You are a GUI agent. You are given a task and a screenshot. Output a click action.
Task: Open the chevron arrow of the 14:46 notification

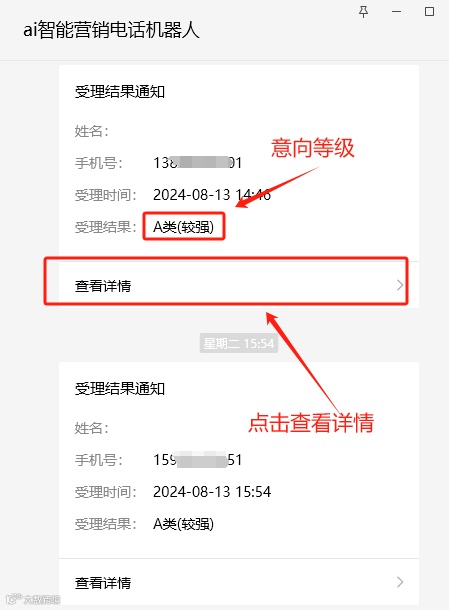tap(400, 285)
